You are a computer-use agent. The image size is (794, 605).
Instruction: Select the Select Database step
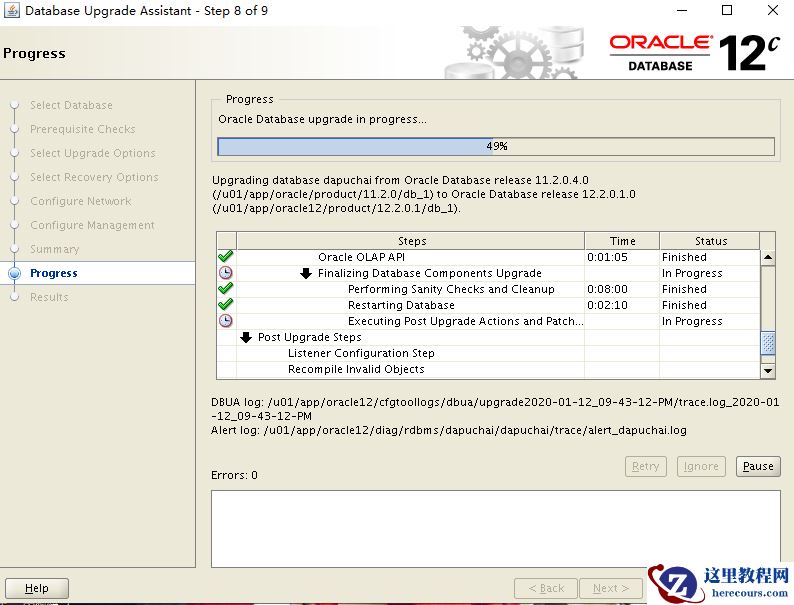(71, 105)
